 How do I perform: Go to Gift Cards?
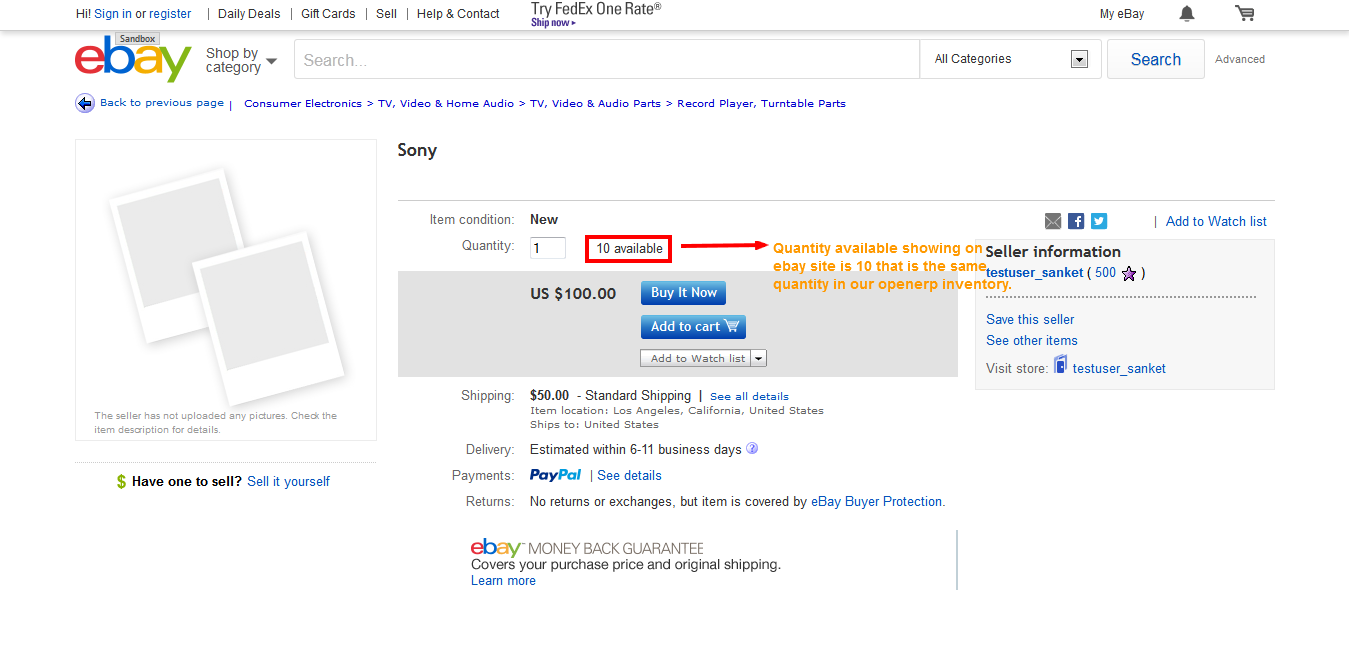click(x=328, y=14)
